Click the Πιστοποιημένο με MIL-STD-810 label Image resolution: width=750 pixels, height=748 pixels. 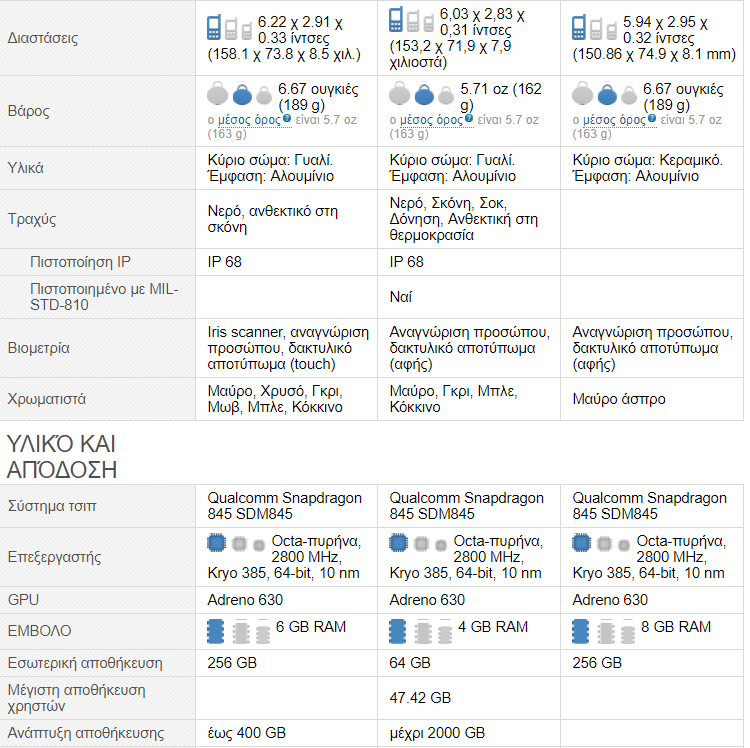(104, 297)
